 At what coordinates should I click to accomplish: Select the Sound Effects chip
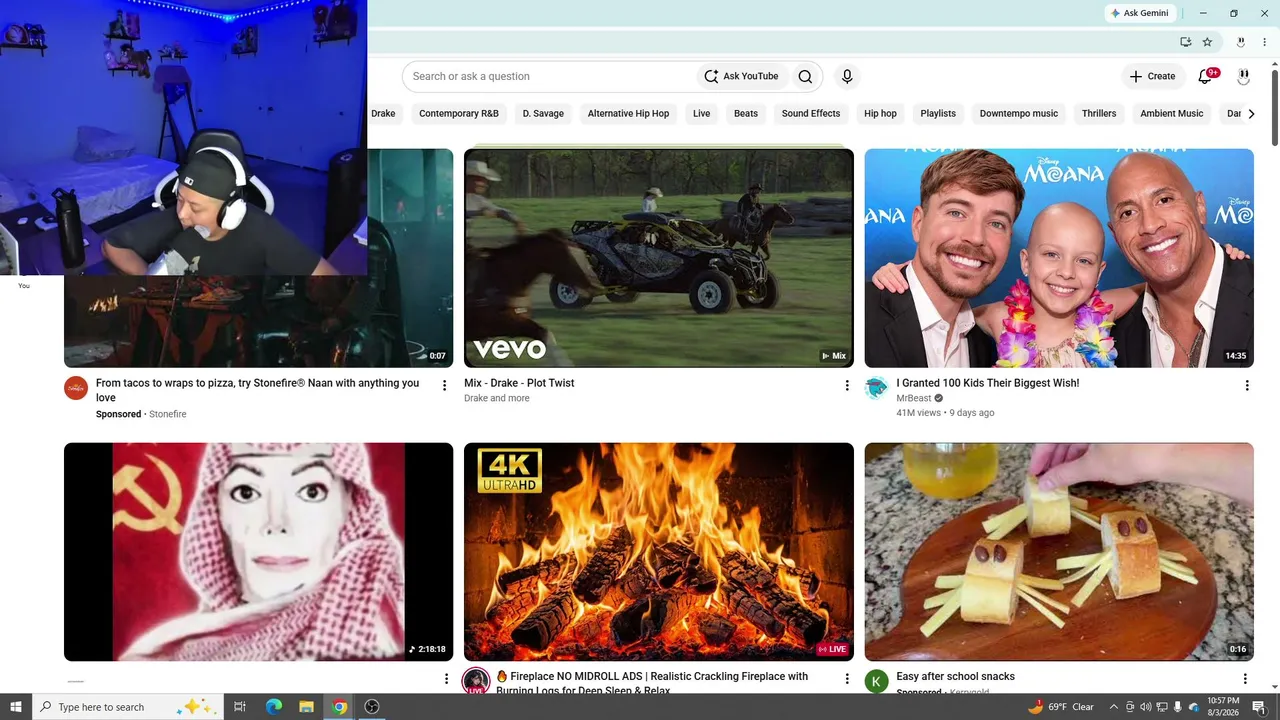tap(811, 114)
